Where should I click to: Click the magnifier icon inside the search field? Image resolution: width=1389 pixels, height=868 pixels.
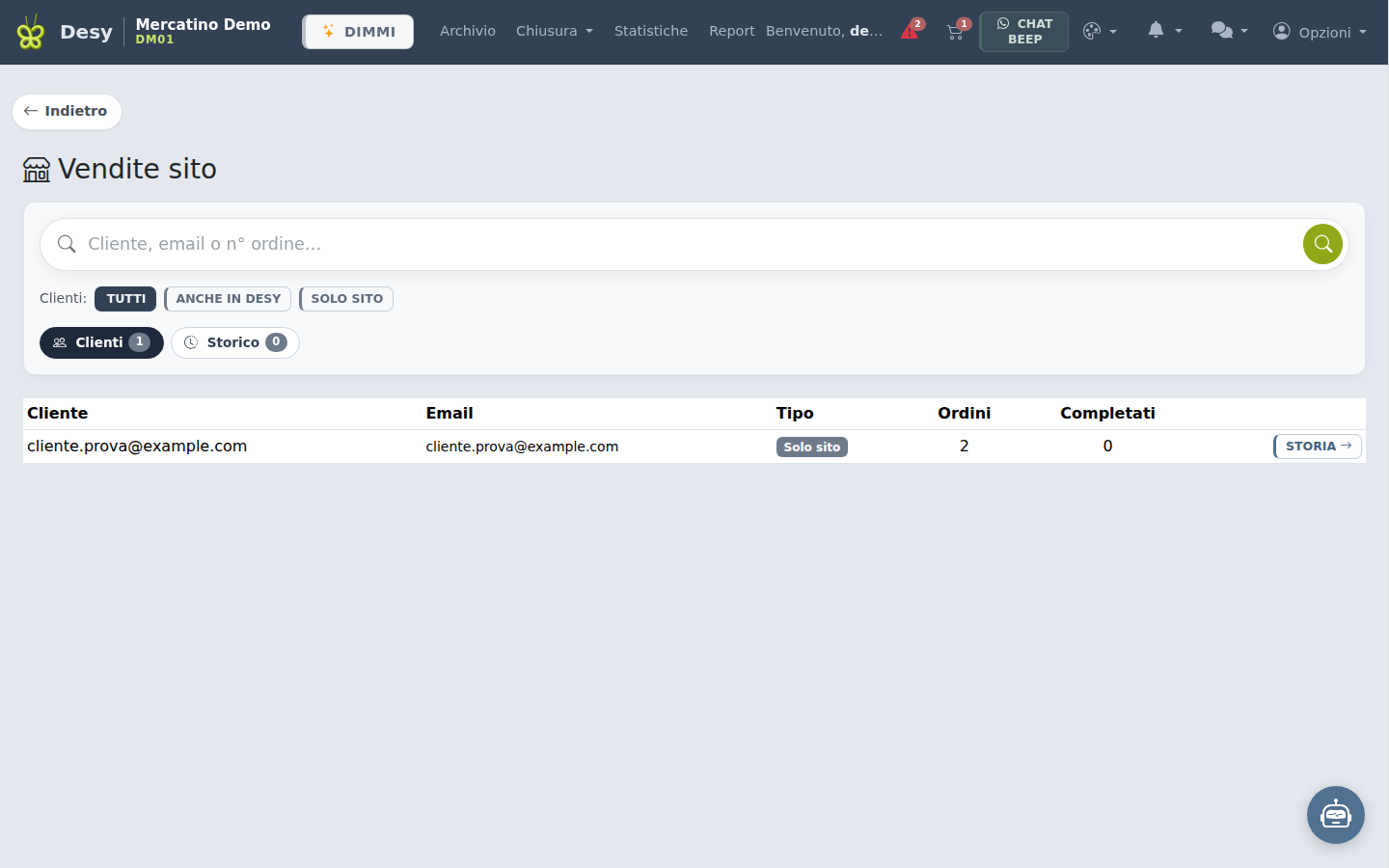coord(67,244)
